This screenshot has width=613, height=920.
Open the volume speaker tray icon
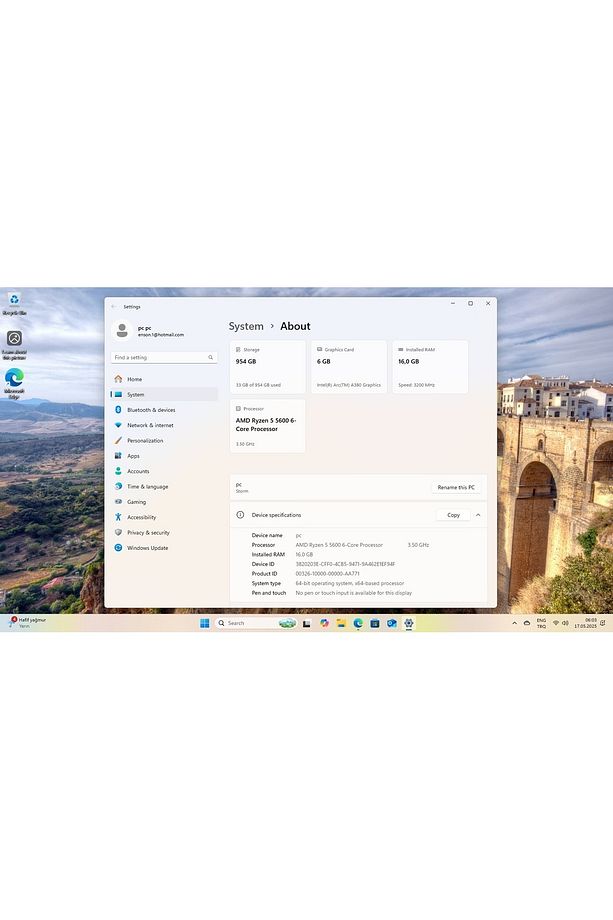(565, 623)
